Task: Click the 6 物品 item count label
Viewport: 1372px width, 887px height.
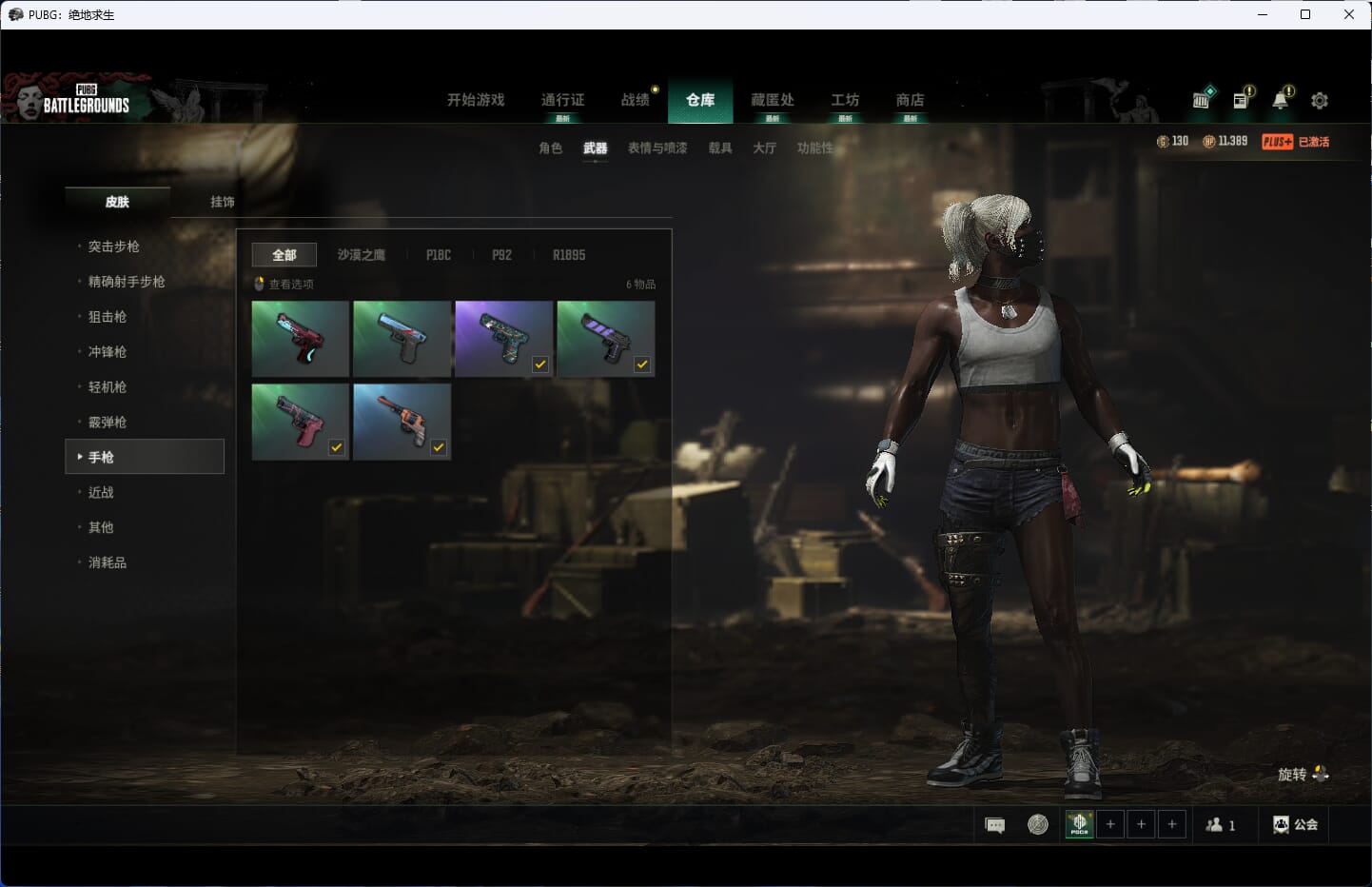Action: (640, 285)
